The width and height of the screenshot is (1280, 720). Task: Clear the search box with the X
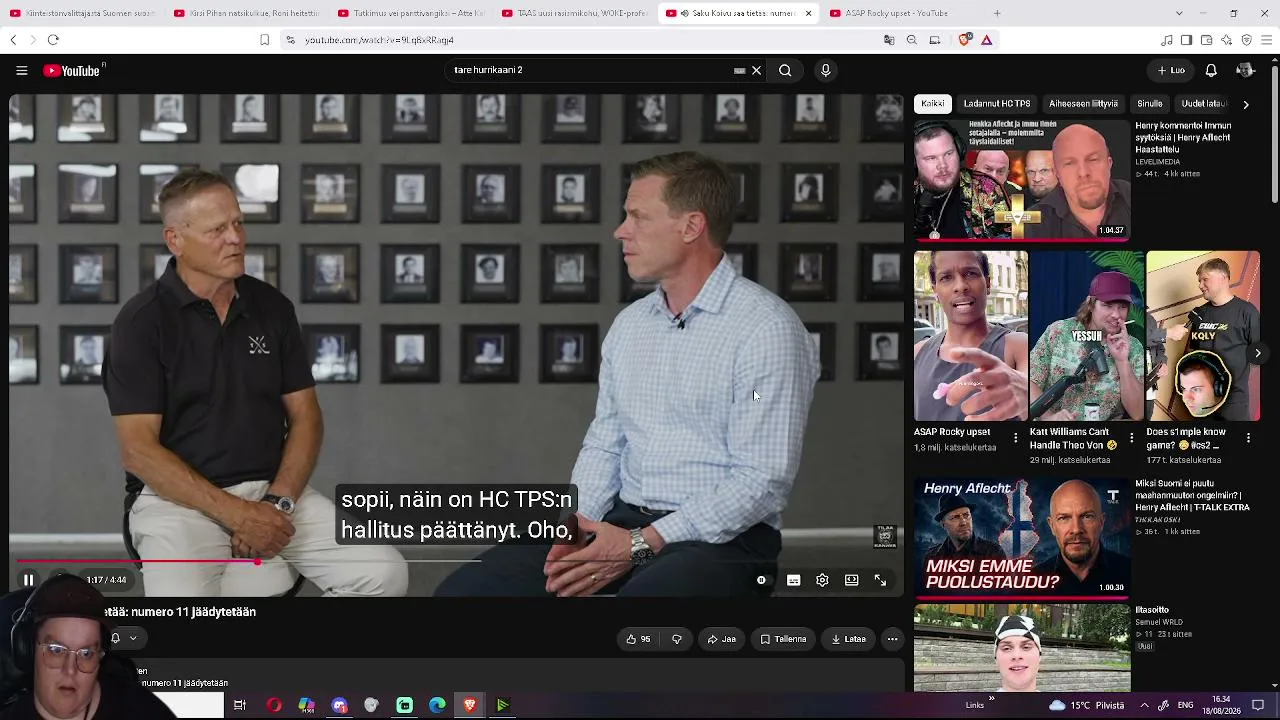[x=756, y=70]
